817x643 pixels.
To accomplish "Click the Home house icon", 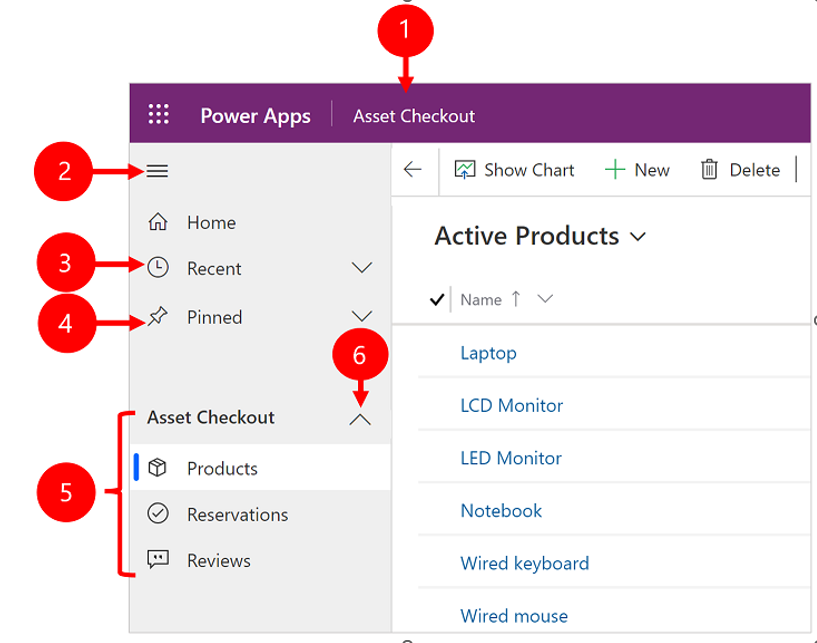I will 157,222.
